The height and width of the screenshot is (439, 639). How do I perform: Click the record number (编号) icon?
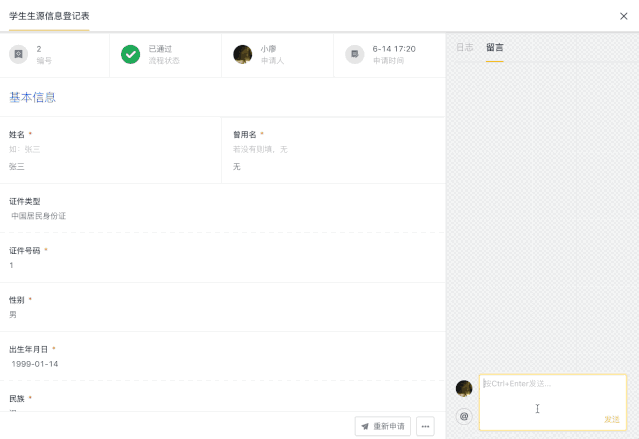(18, 54)
